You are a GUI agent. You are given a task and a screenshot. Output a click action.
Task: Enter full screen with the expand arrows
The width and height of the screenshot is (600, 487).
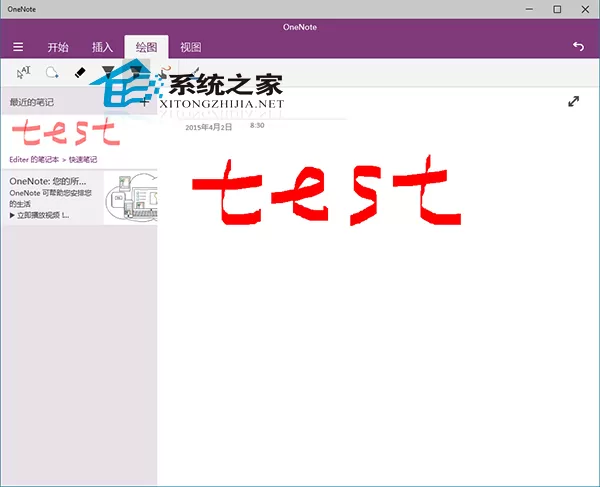[573, 101]
